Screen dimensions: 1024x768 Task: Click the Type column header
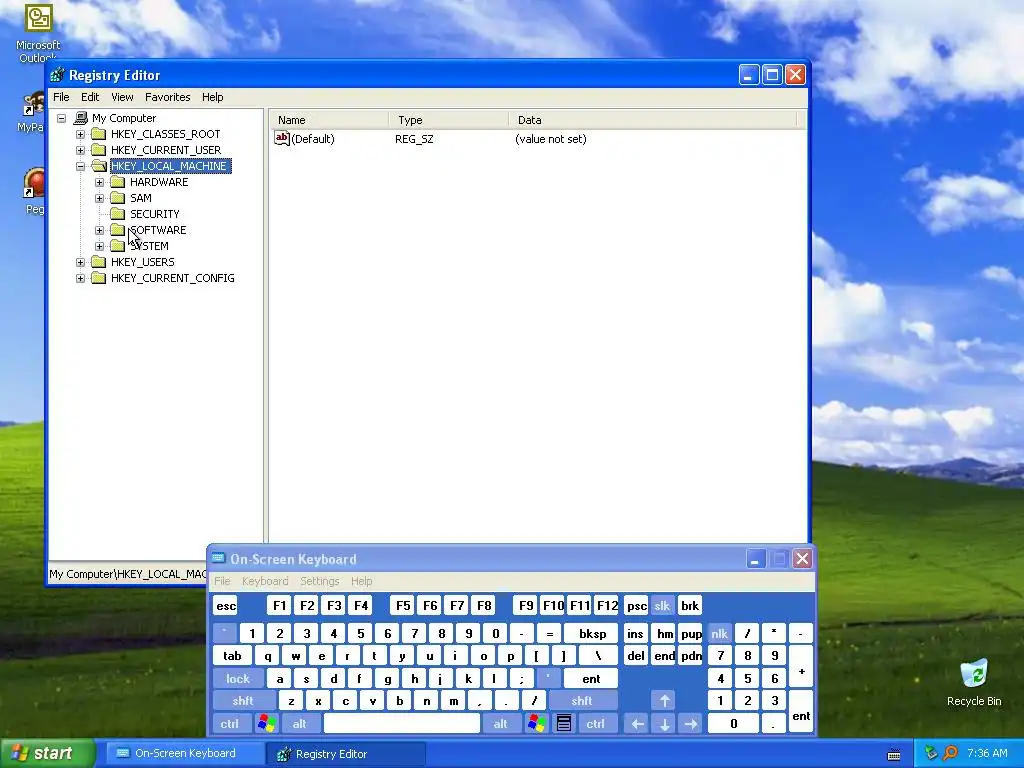point(449,120)
